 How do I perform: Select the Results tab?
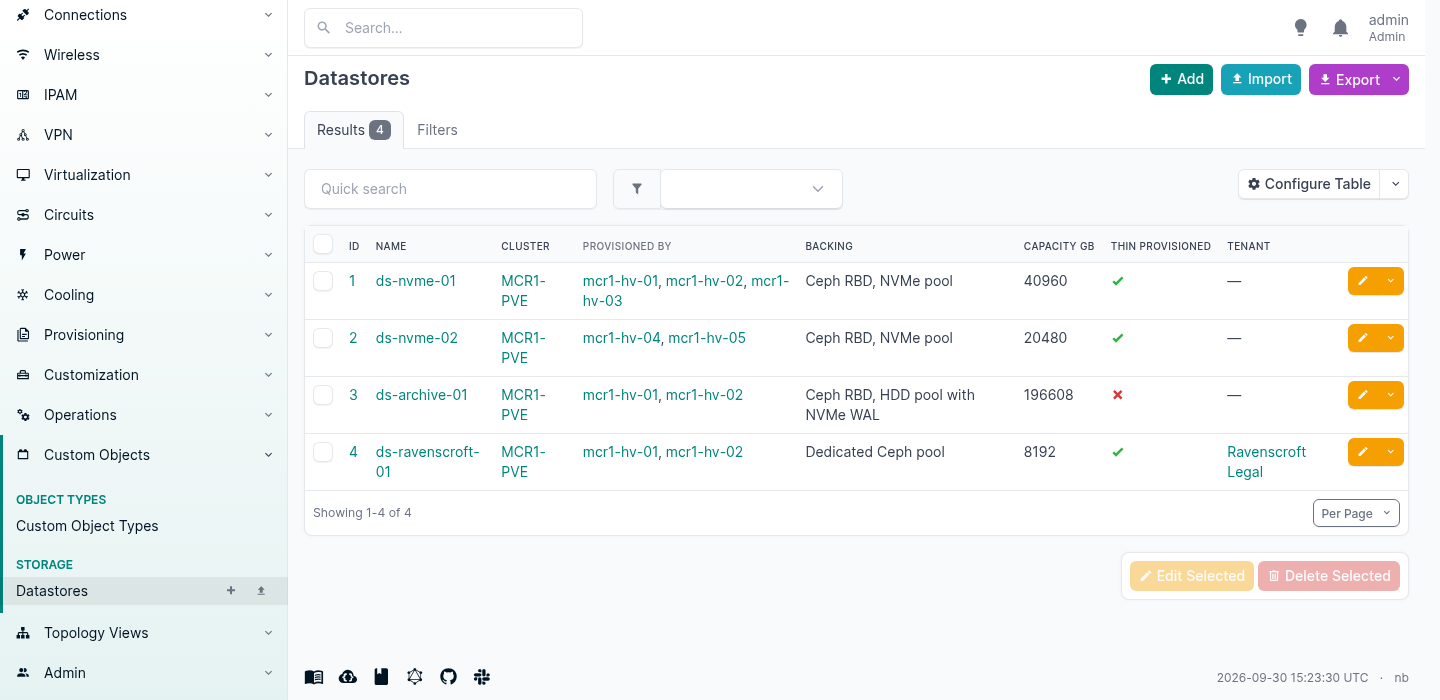[x=354, y=130]
